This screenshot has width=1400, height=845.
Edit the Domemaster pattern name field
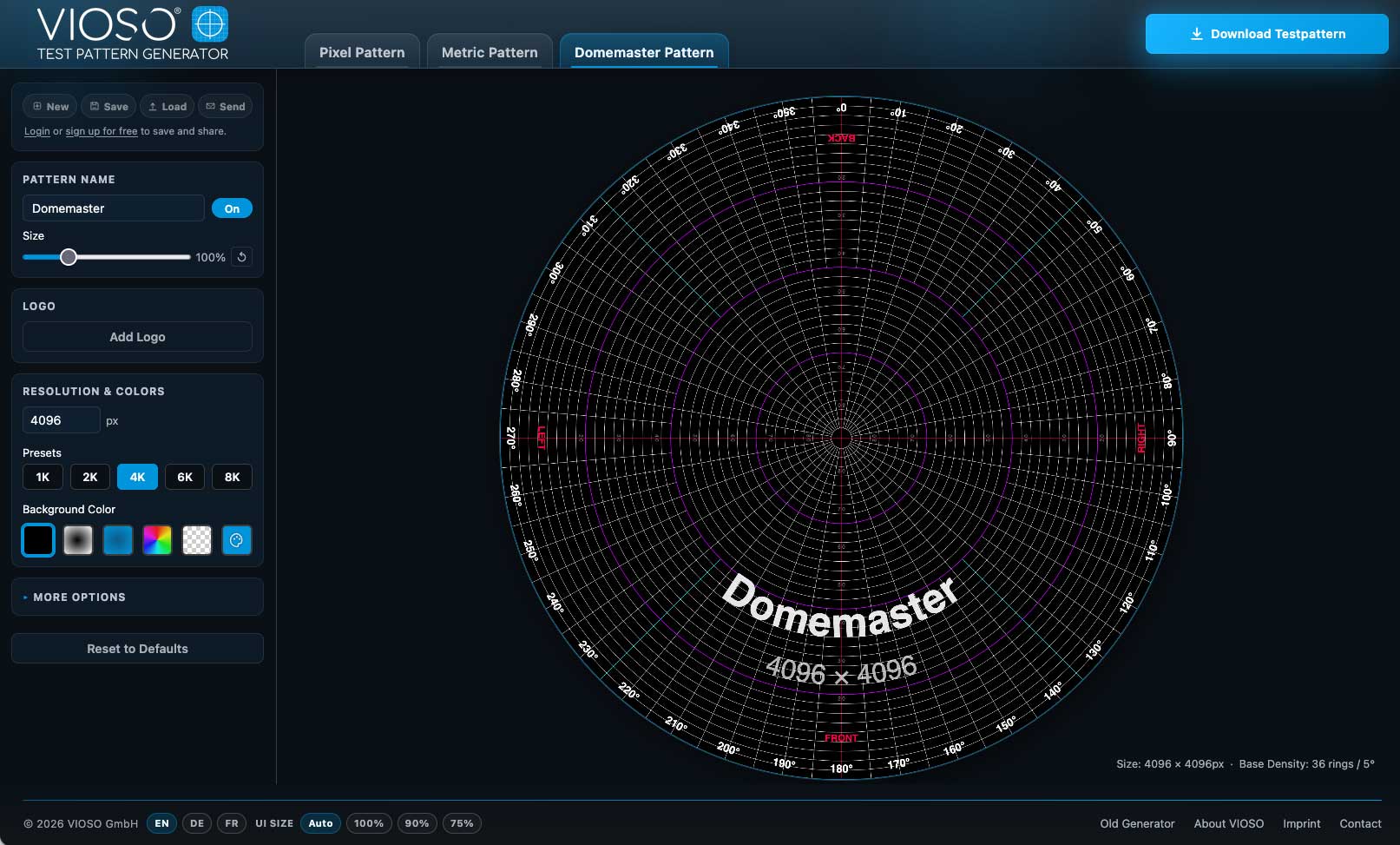point(113,208)
